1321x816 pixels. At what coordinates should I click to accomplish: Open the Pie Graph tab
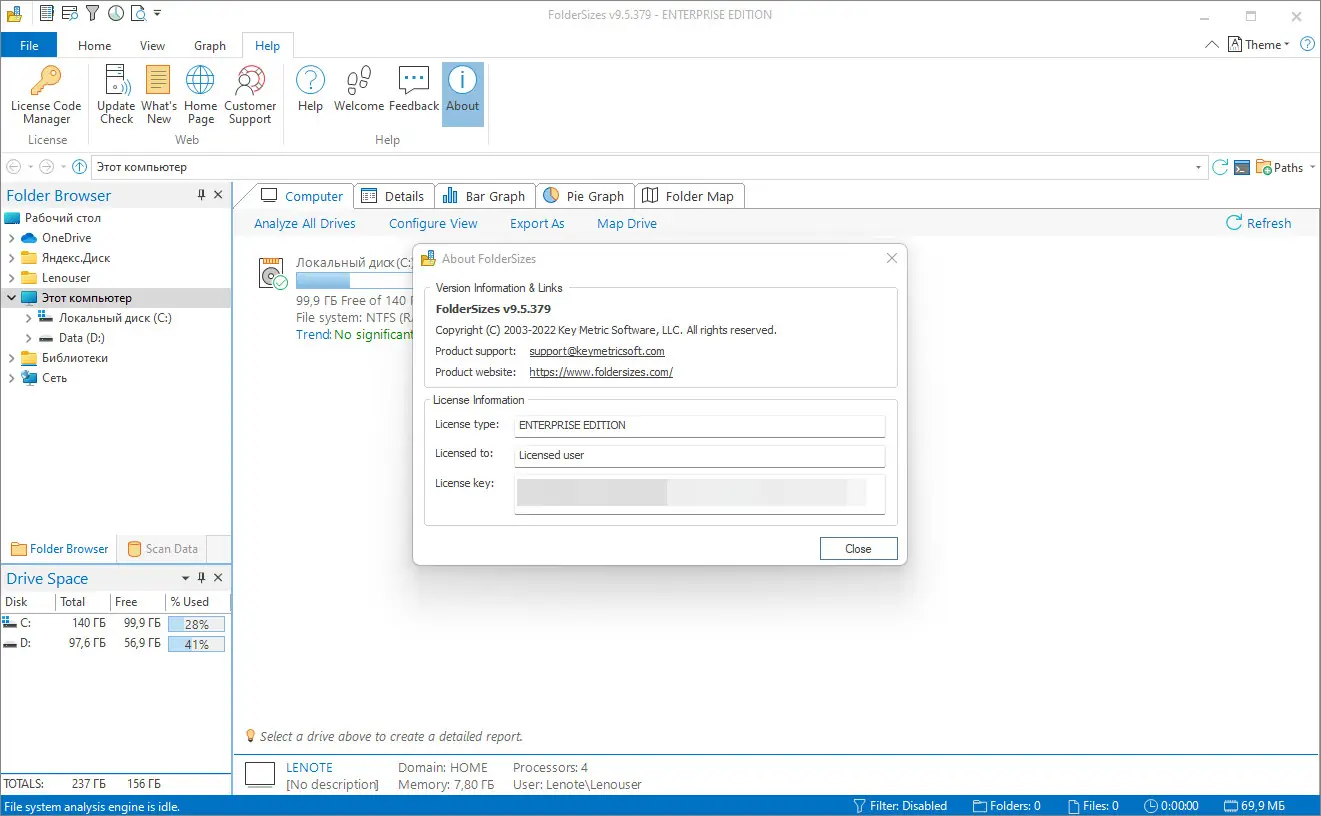[584, 196]
